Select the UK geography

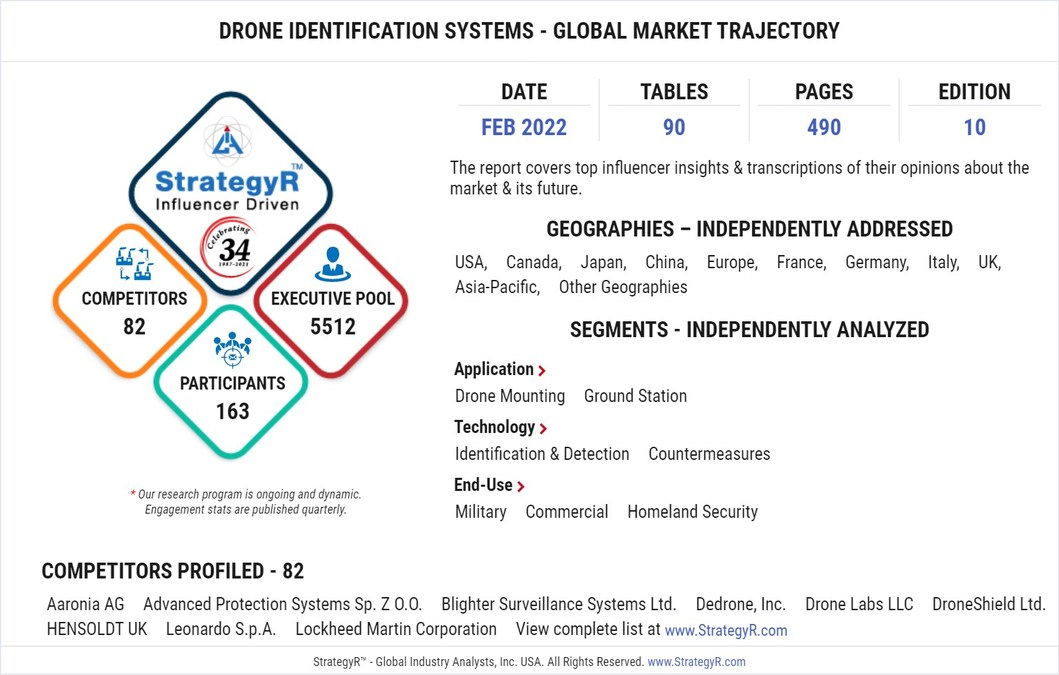tap(989, 262)
